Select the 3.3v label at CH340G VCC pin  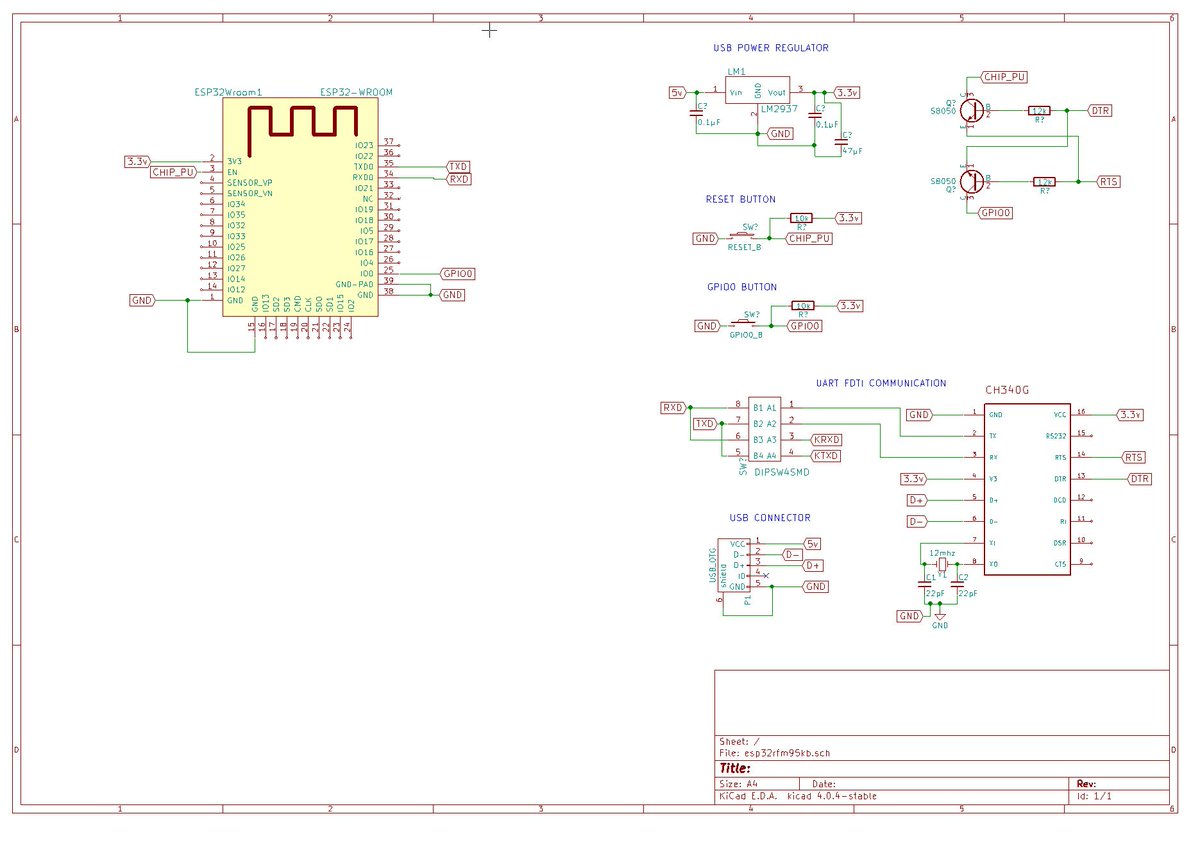pyautogui.click(x=1129, y=414)
